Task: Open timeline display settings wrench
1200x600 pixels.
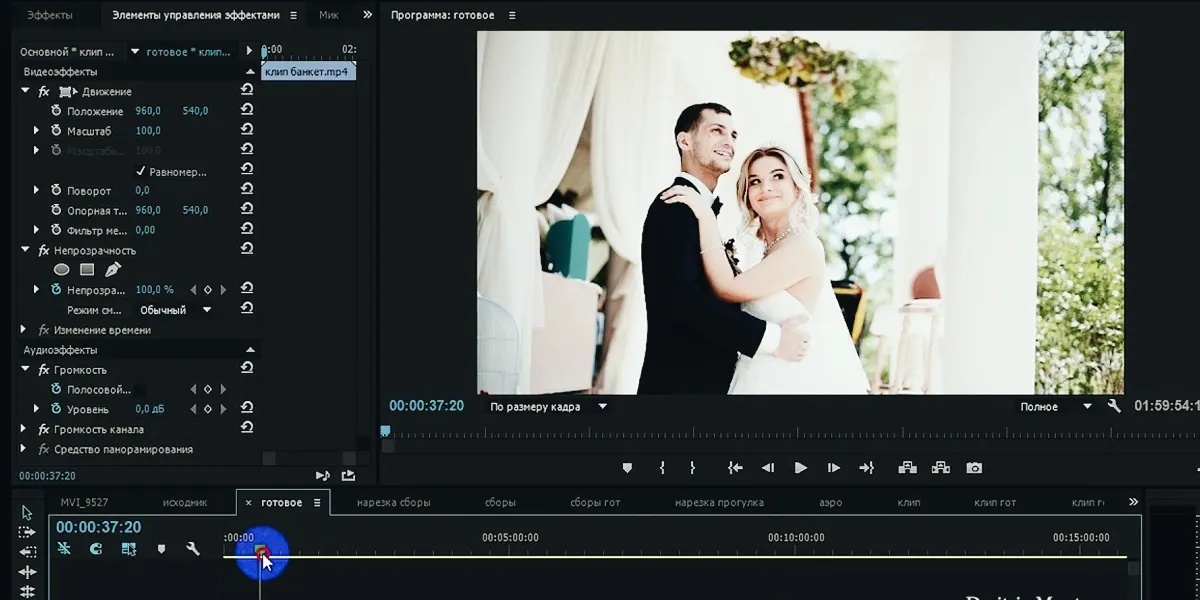Action: [193, 549]
